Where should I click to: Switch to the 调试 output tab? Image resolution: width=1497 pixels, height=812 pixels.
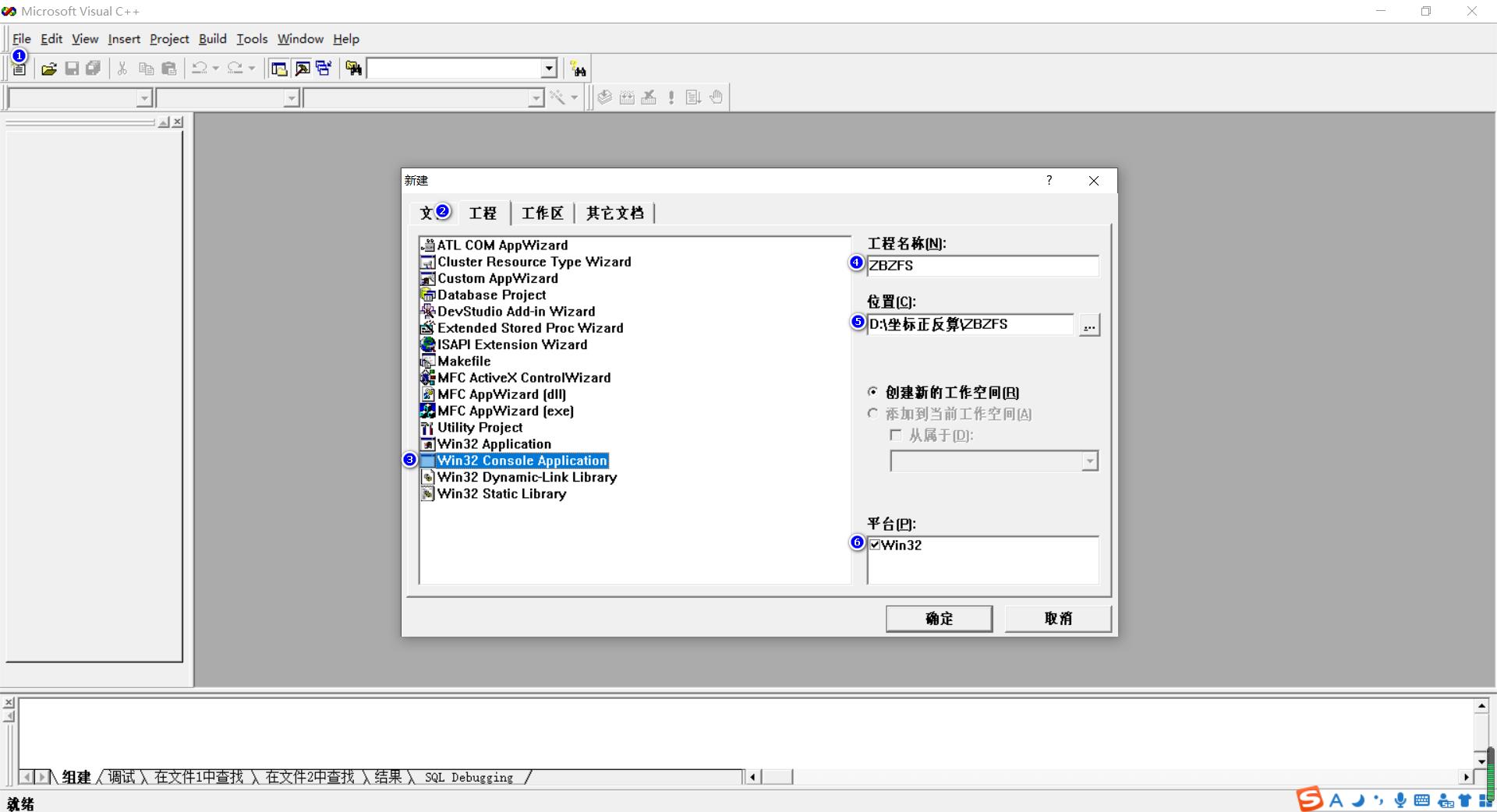click(x=121, y=777)
